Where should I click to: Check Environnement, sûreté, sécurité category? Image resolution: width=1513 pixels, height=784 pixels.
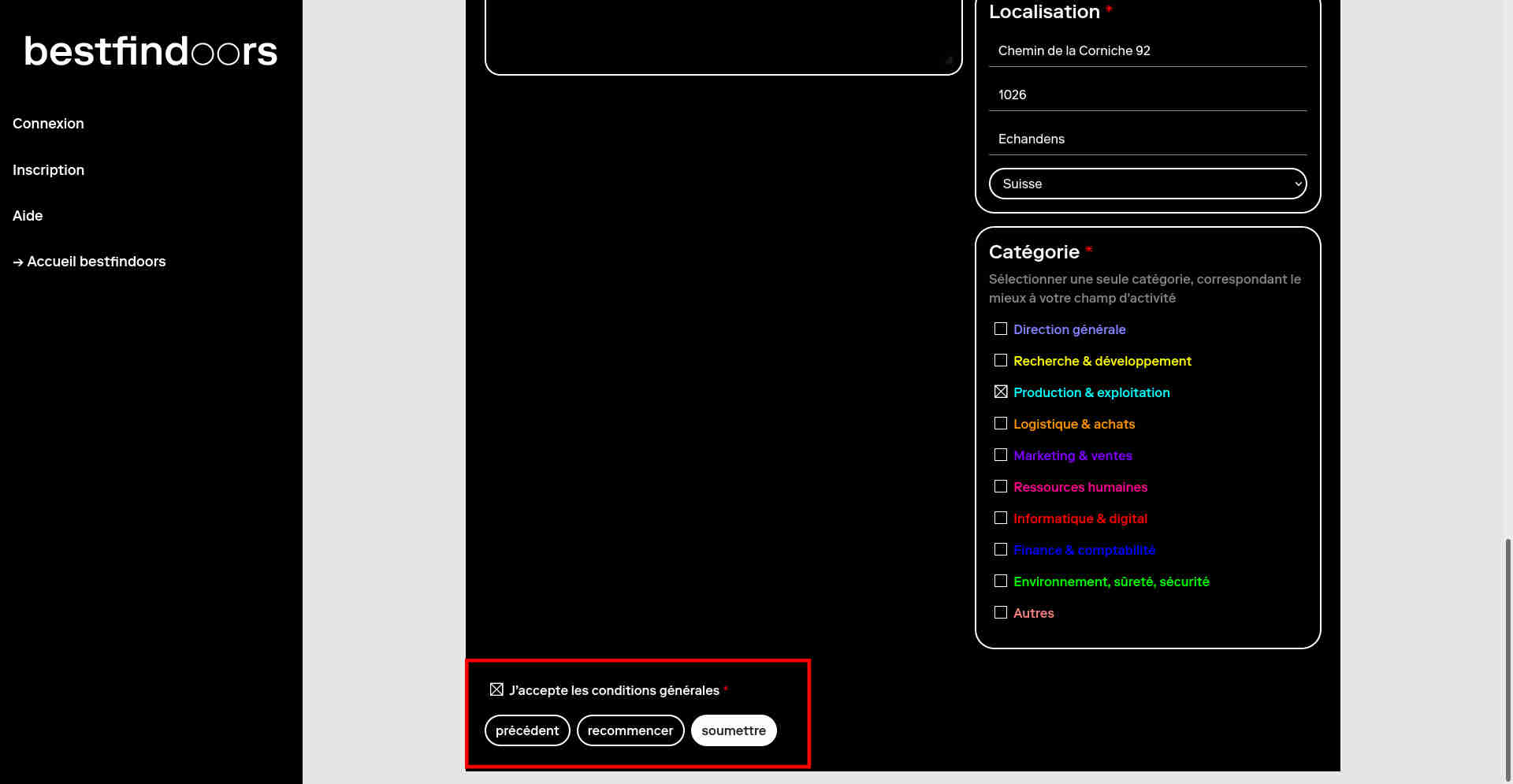[1001, 581]
